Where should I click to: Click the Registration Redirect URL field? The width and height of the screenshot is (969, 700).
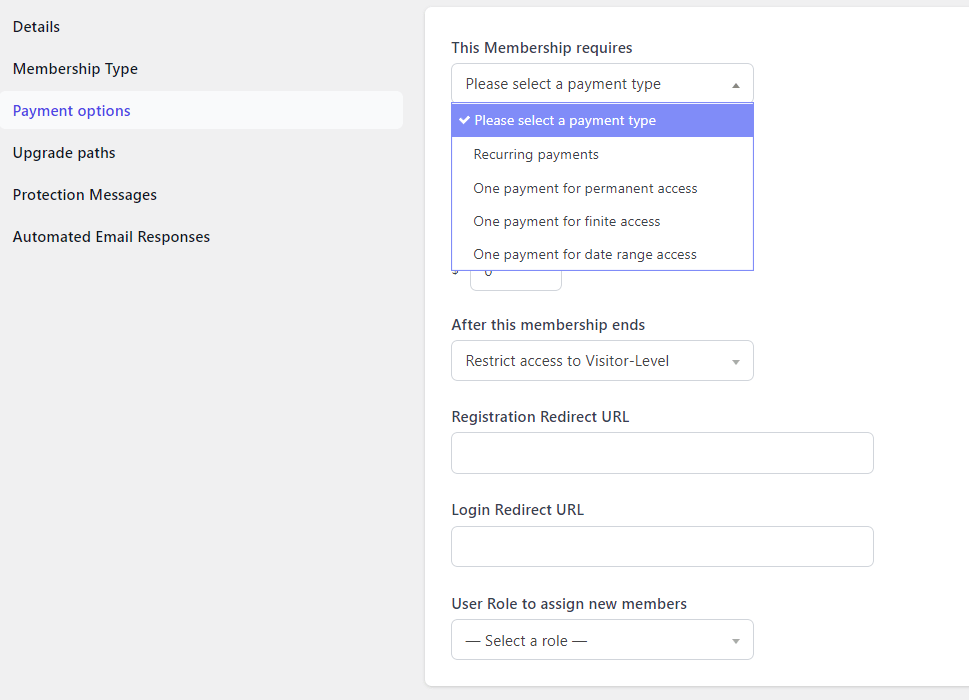click(x=662, y=453)
